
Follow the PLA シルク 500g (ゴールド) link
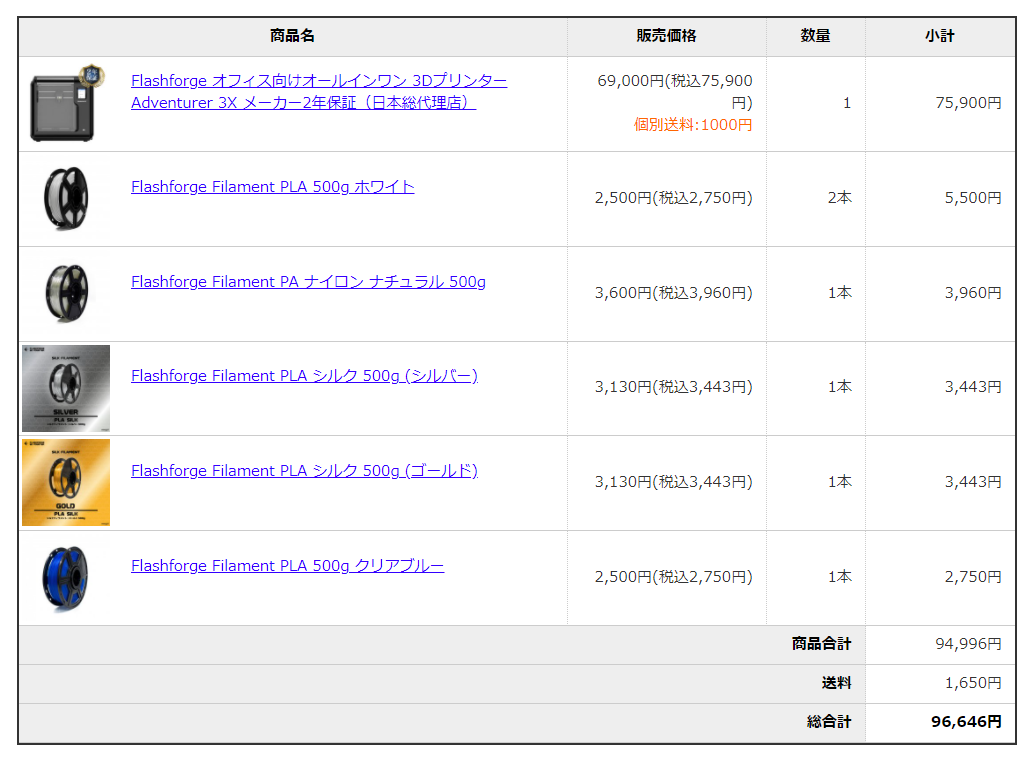[x=304, y=471]
